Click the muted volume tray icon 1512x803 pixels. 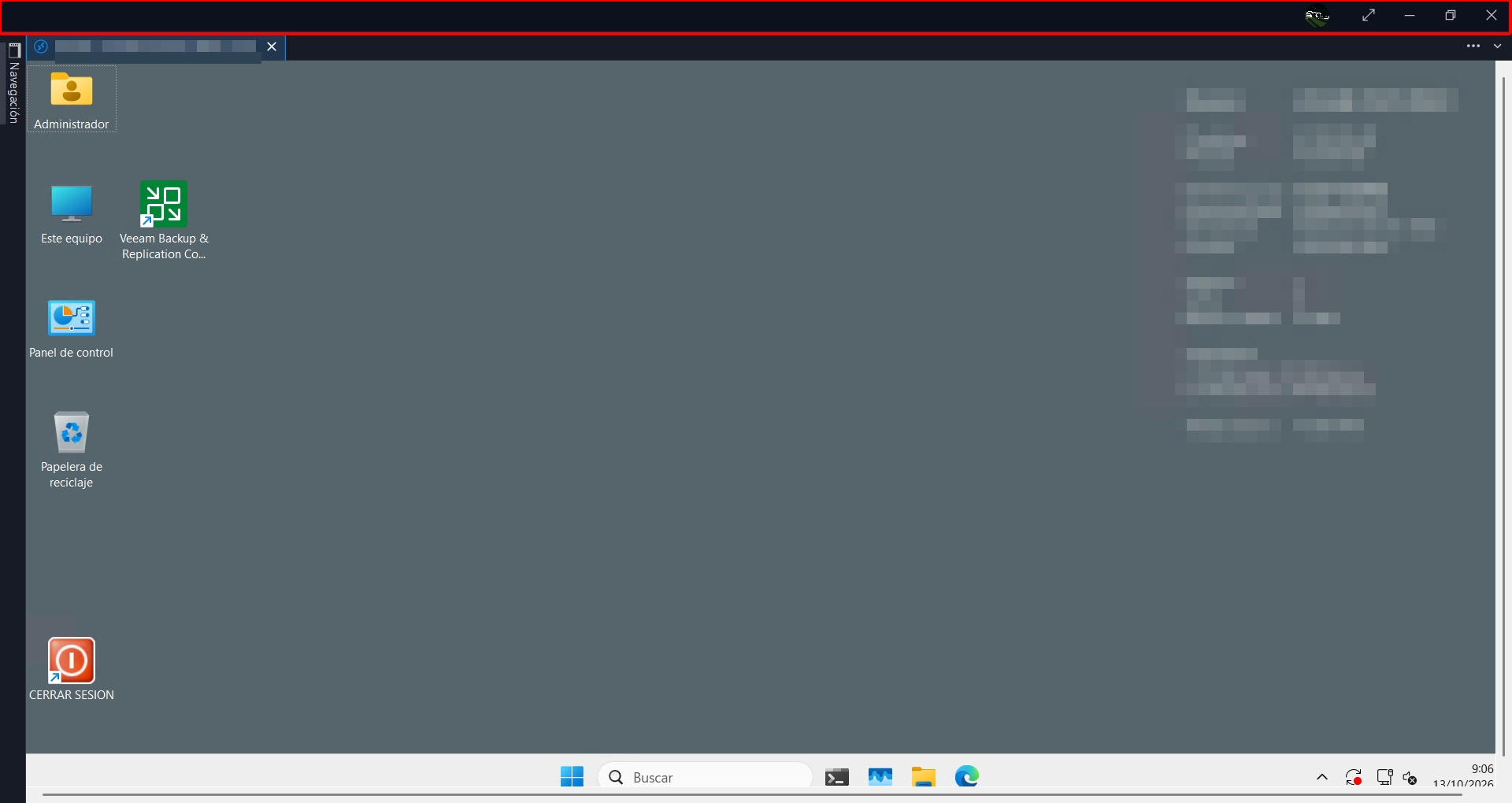click(1410, 779)
